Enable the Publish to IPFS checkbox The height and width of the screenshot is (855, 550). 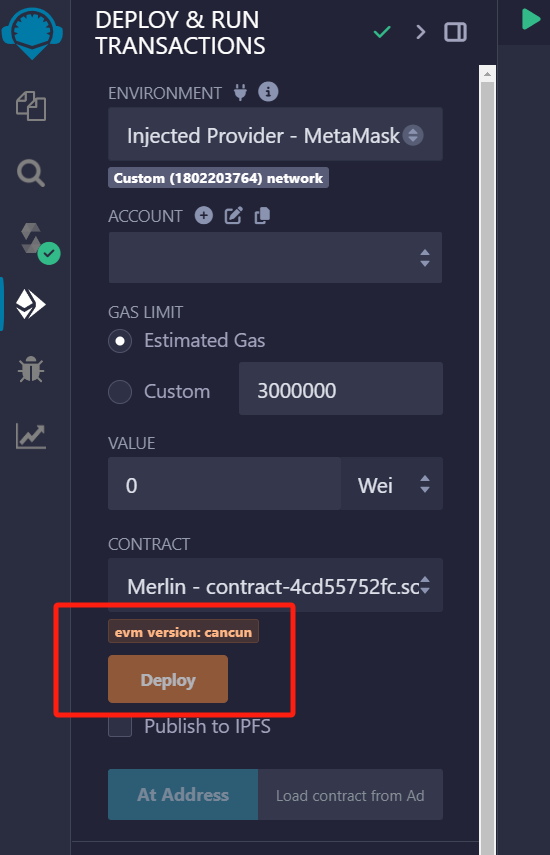pos(120,726)
